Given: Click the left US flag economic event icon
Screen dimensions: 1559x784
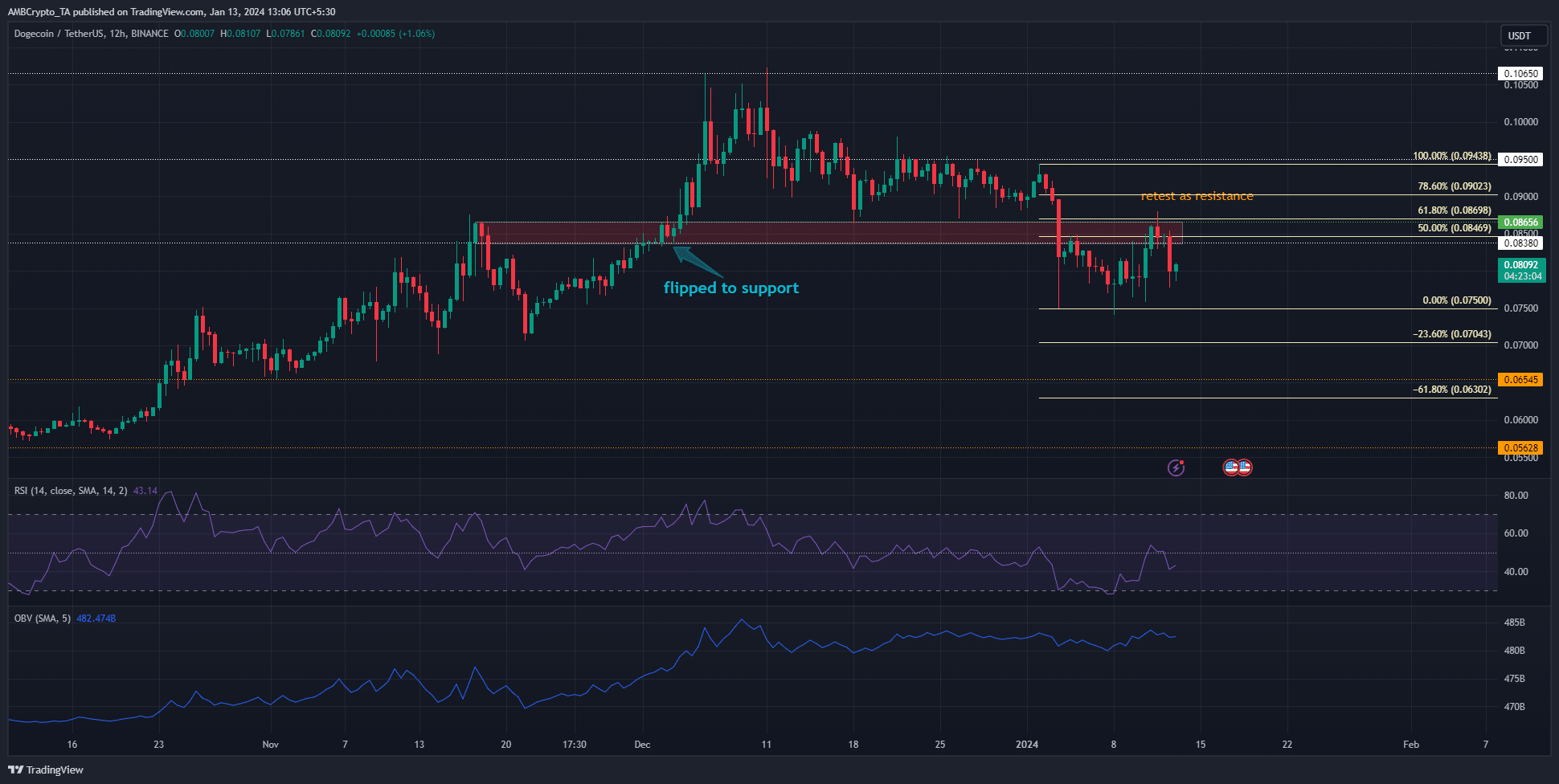Looking at the screenshot, I should pyautogui.click(x=1230, y=468).
